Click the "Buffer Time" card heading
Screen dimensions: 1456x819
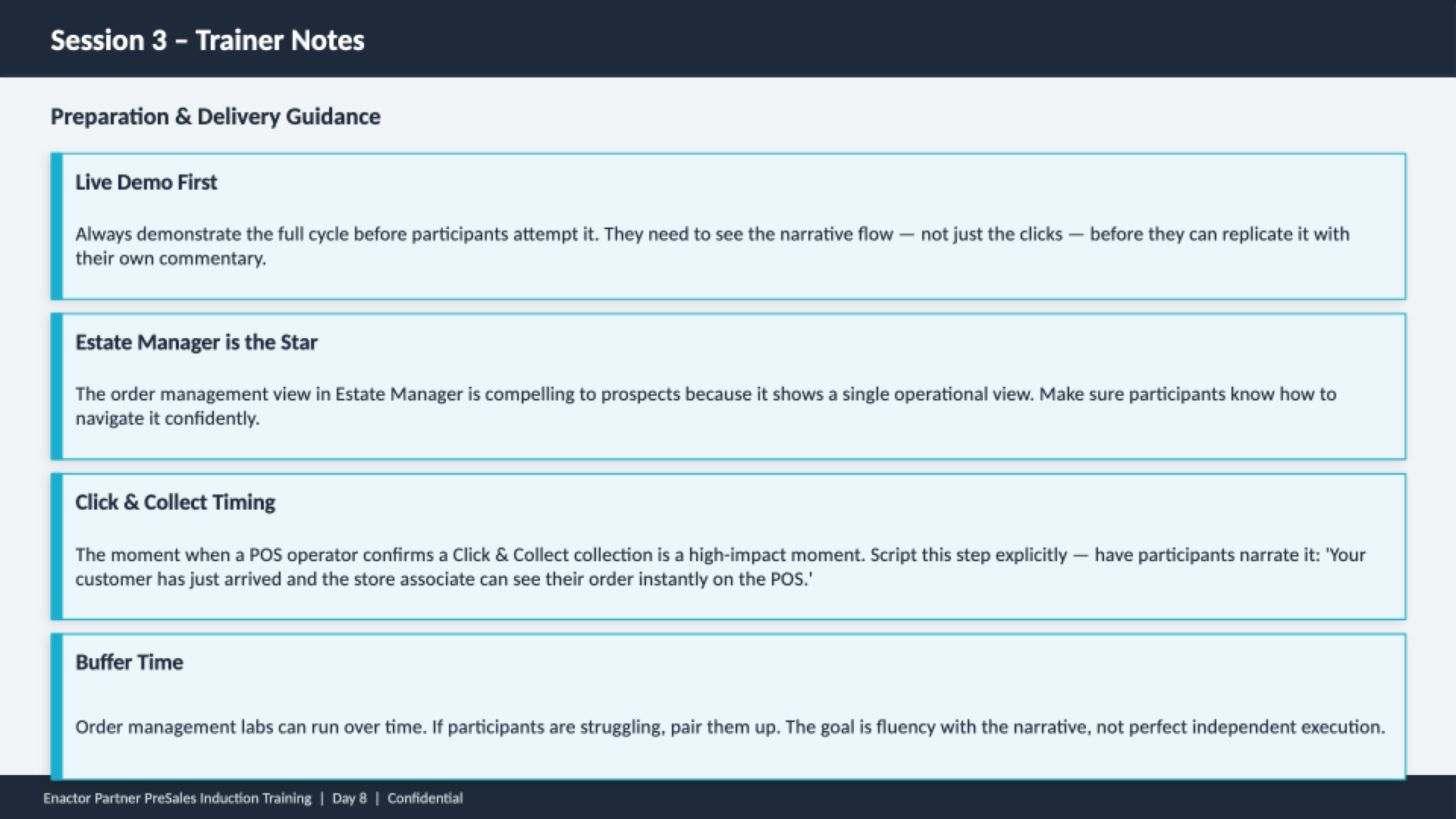(129, 663)
